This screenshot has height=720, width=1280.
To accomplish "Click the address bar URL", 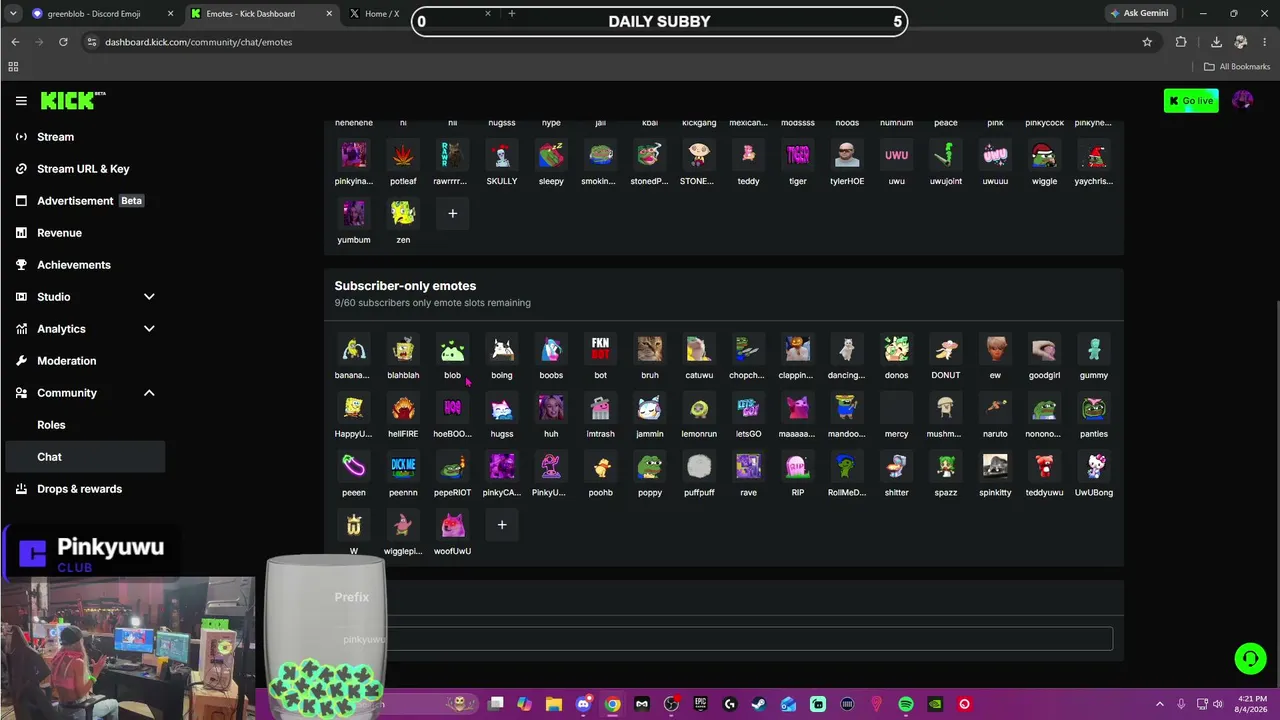I will (x=199, y=42).
